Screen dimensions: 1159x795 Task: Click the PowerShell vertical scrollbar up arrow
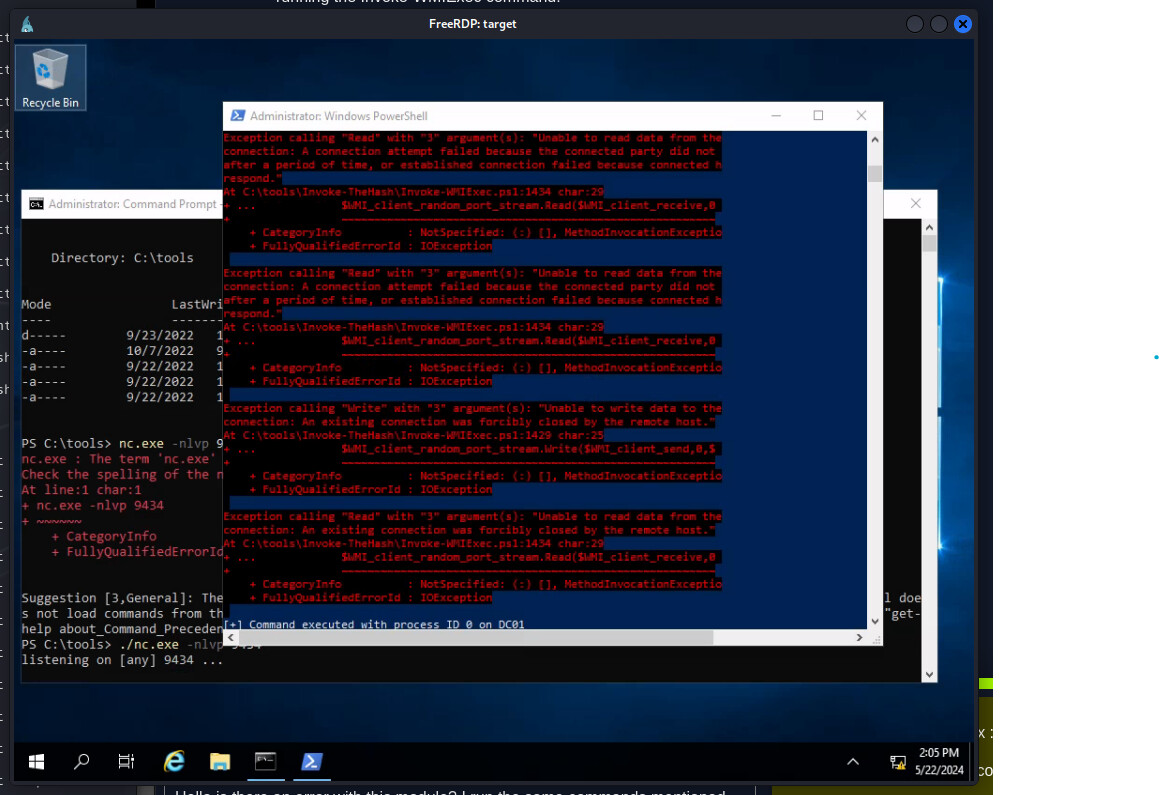[x=874, y=140]
